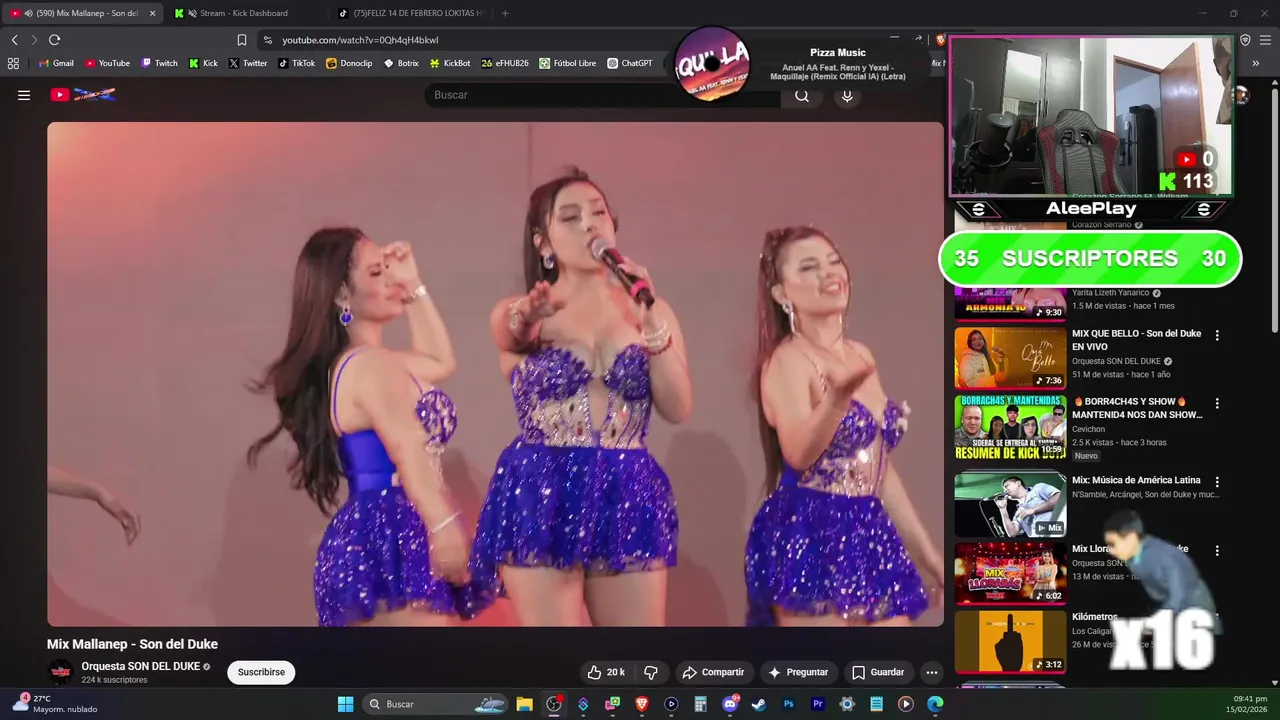Dislike the video with thumbs down

pyautogui.click(x=651, y=672)
